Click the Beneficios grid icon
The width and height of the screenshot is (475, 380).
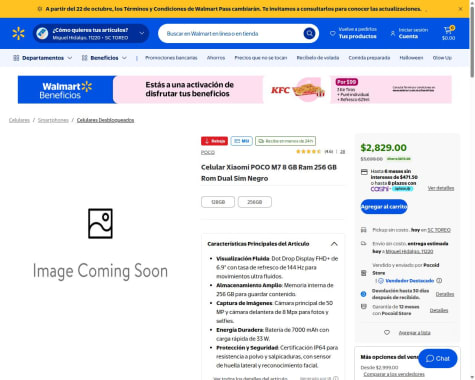(85, 58)
